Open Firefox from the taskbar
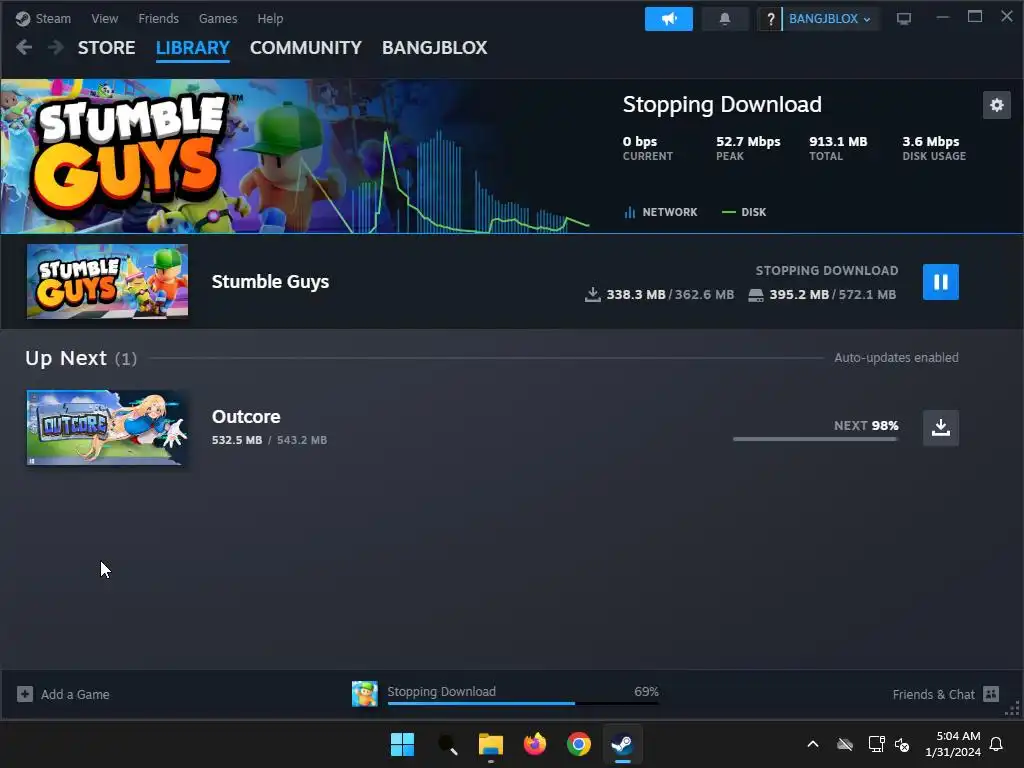This screenshot has height=768, width=1024. tap(535, 744)
